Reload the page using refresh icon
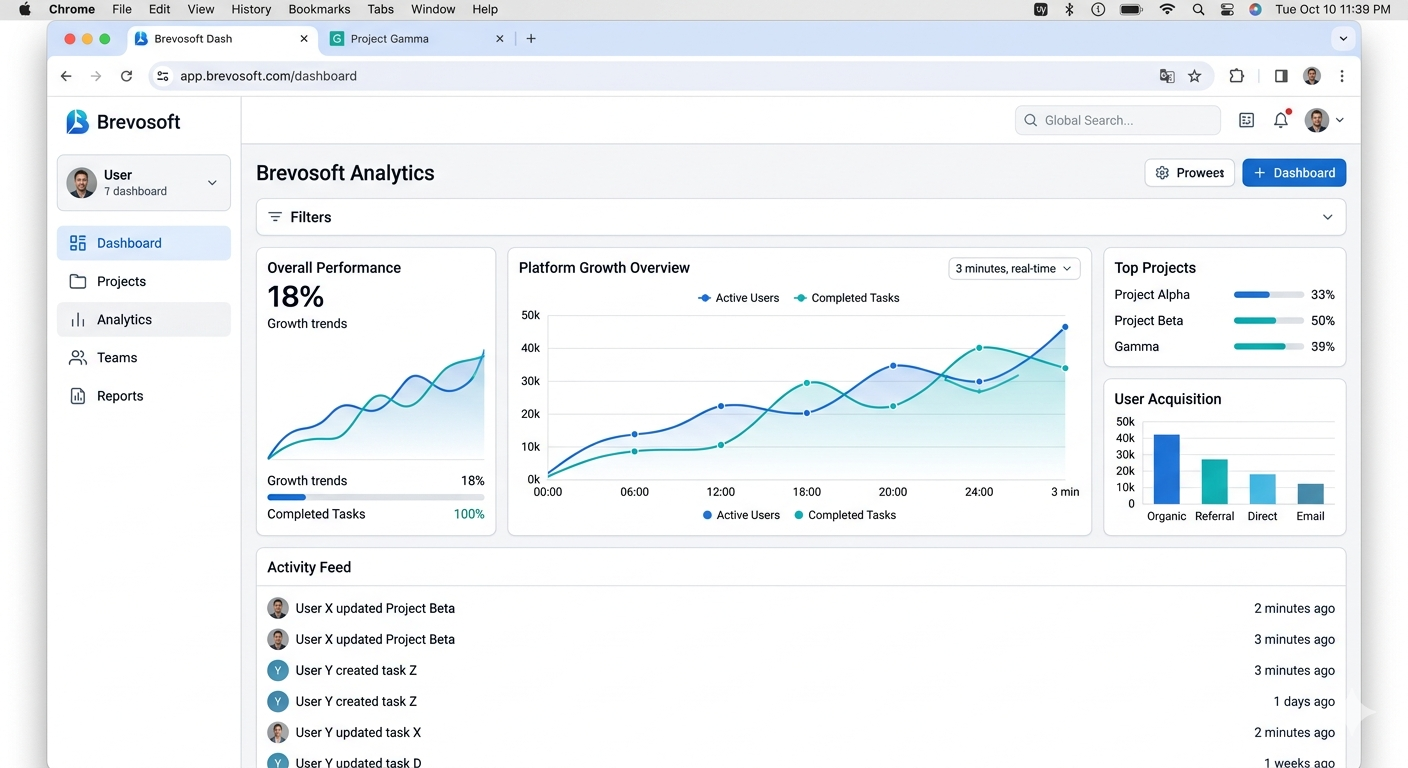The image size is (1408, 768). 126,76
